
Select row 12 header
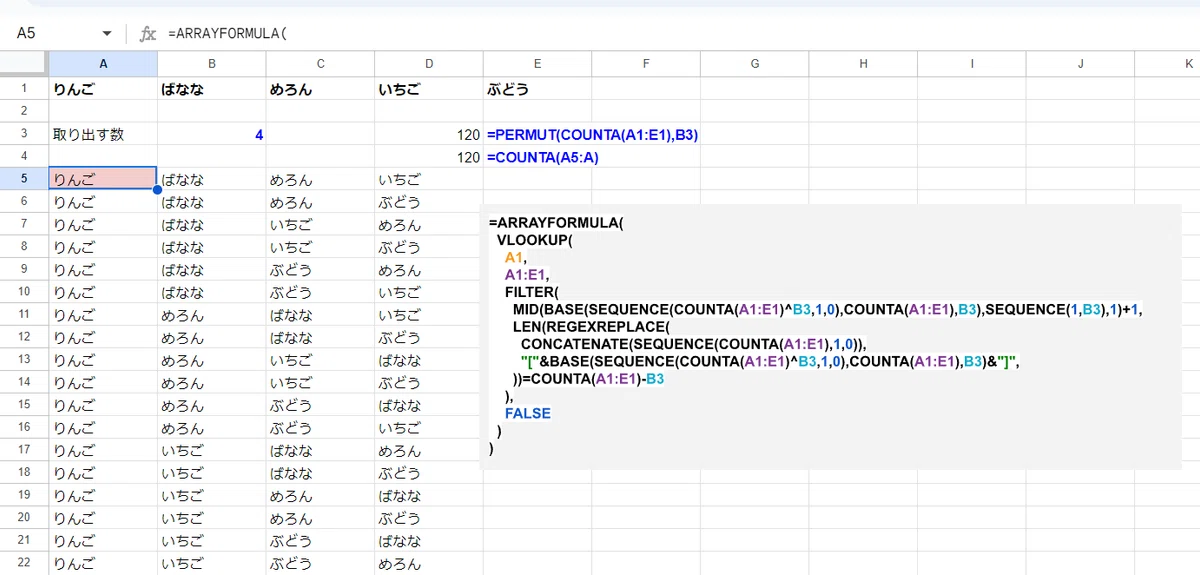click(x=24, y=337)
